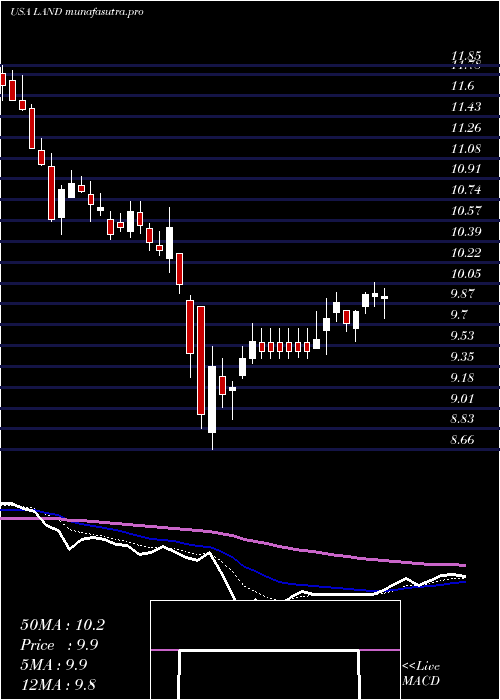Select the 10.22 price axis label
The image size is (500, 700).
click(466, 253)
